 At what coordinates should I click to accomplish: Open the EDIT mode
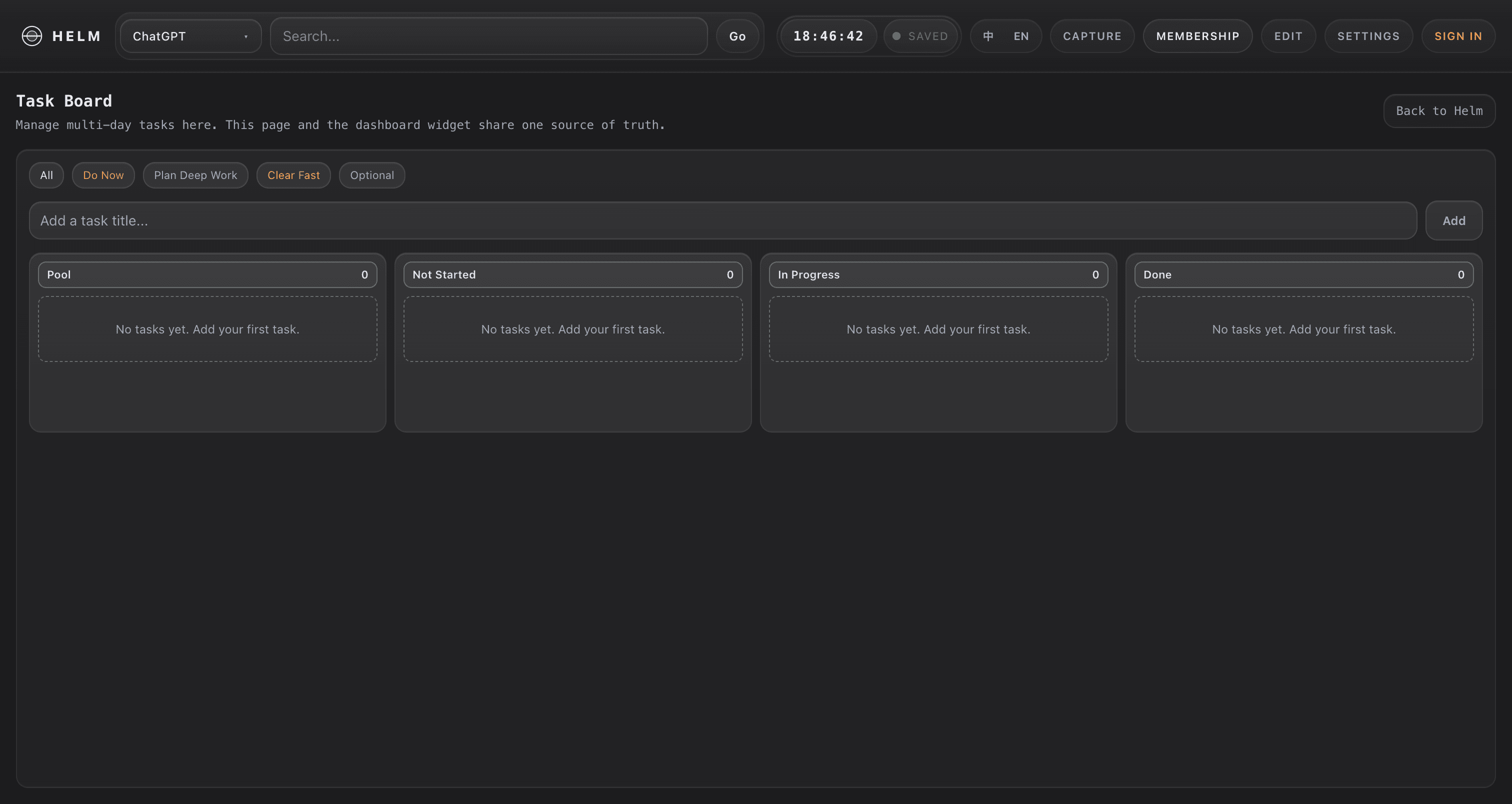pyautogui.click(x=1288, y=36)
